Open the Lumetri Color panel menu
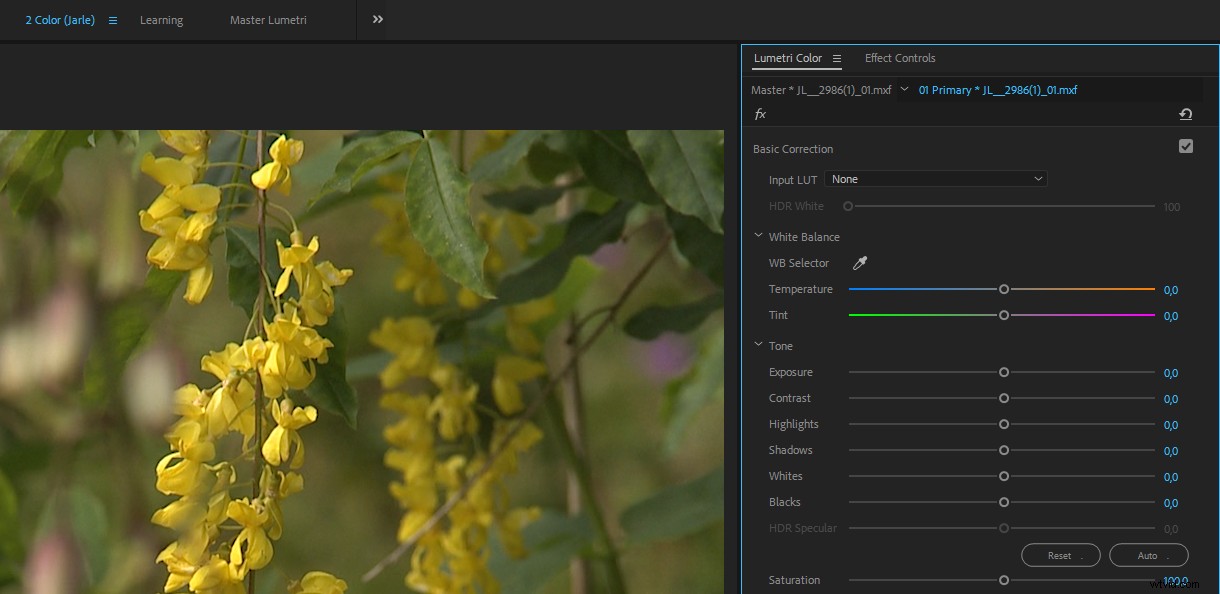 point(837,58)
